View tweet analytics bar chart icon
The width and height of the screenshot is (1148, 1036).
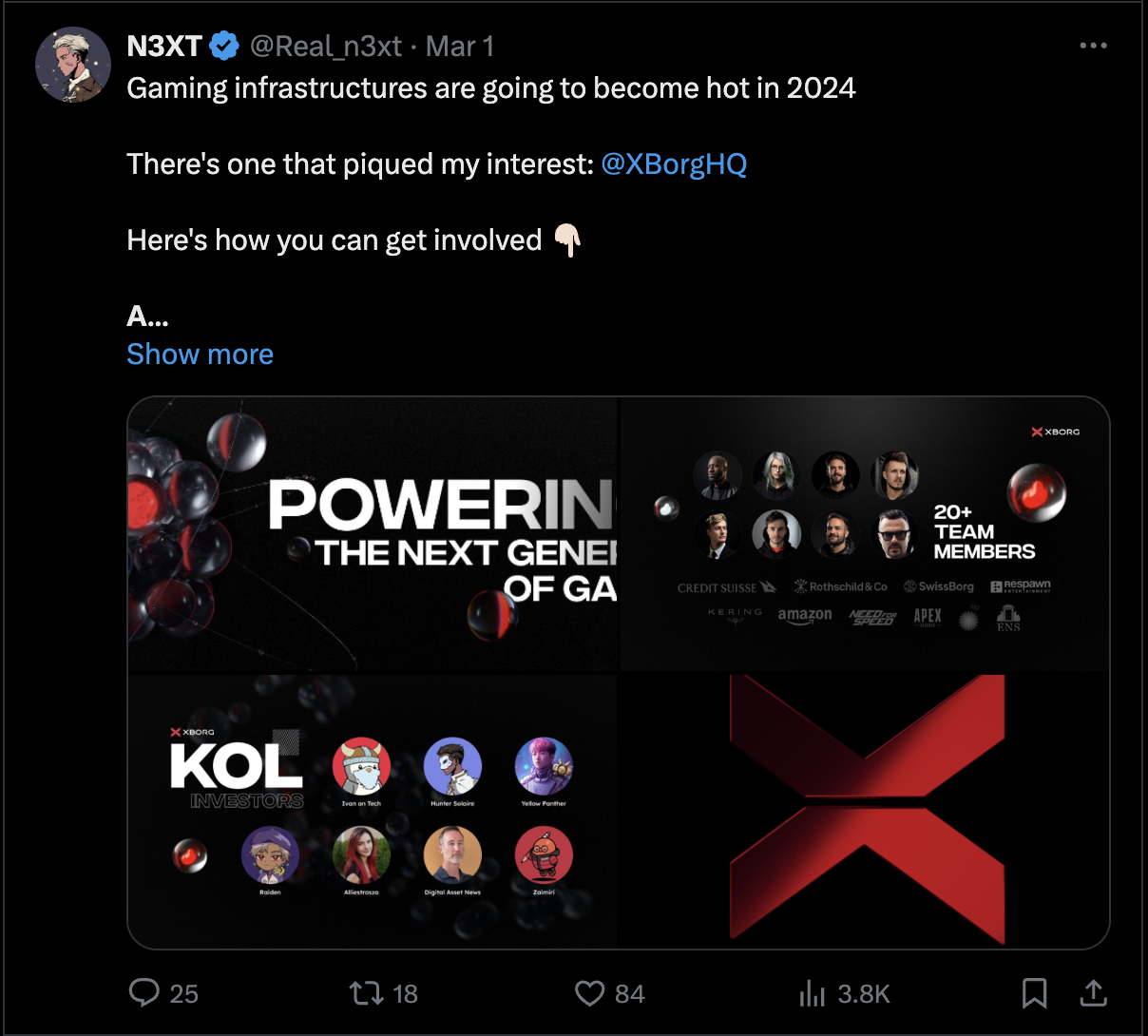click(x=813, y=993)
